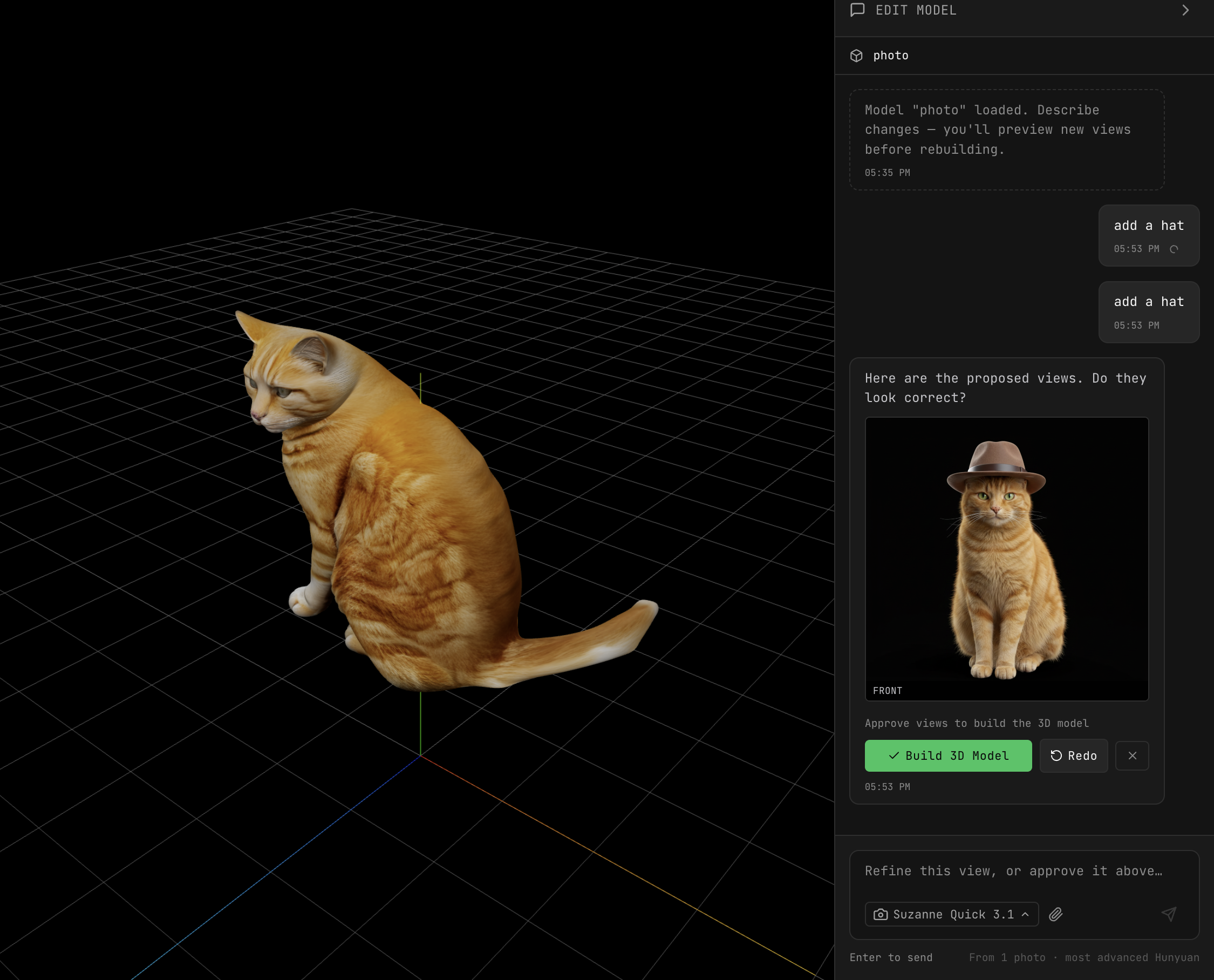Image resolution: width=1214 pixels, height=980 pixels.
Task: Click the checkmark icon in Build 3D Model
Action: click(x=894, y=756)
